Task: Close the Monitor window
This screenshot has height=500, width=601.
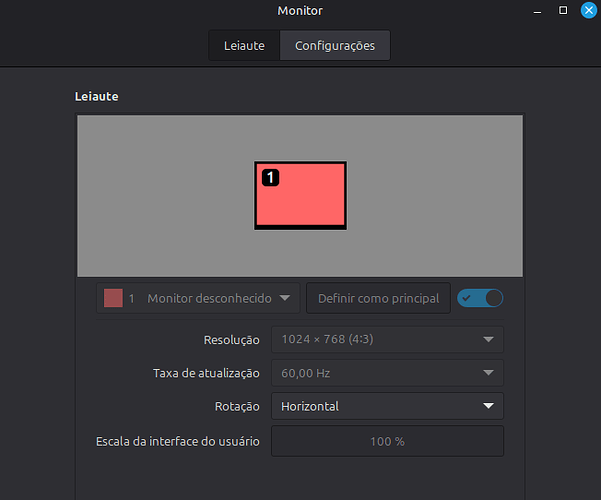Action: pyautogui.click(x=588, y=10)
